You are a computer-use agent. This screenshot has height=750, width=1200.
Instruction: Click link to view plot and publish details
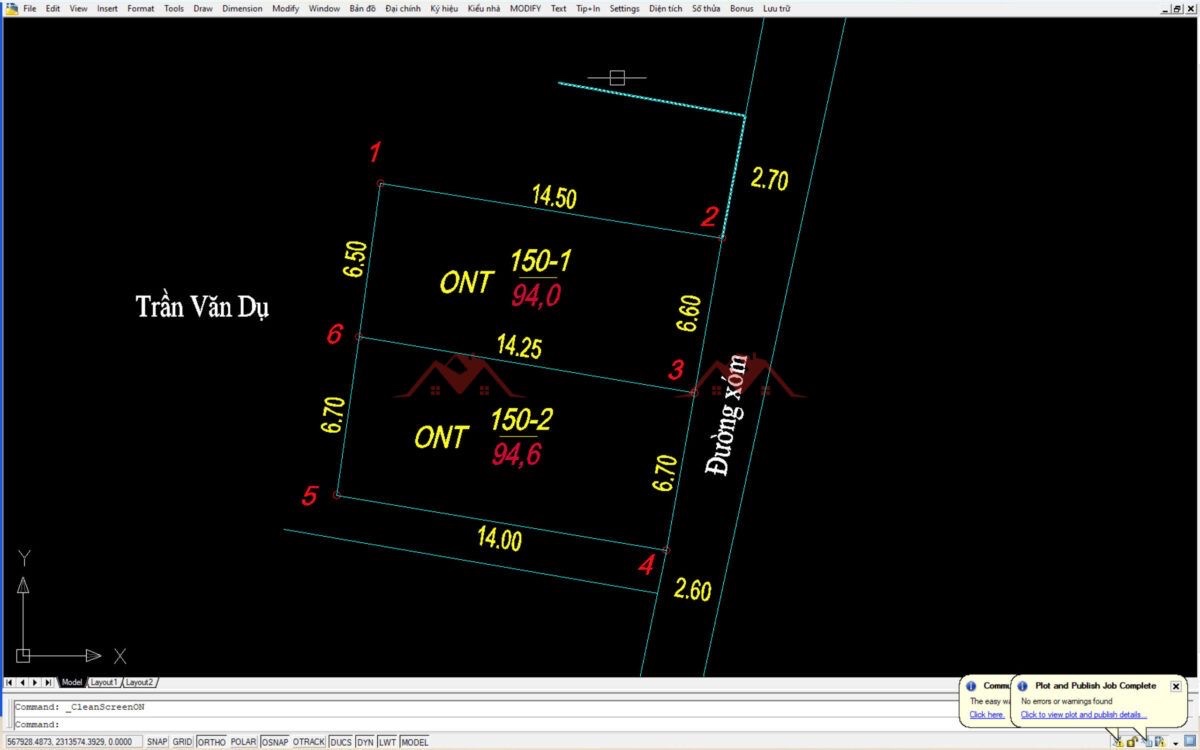pos(1083,715)
